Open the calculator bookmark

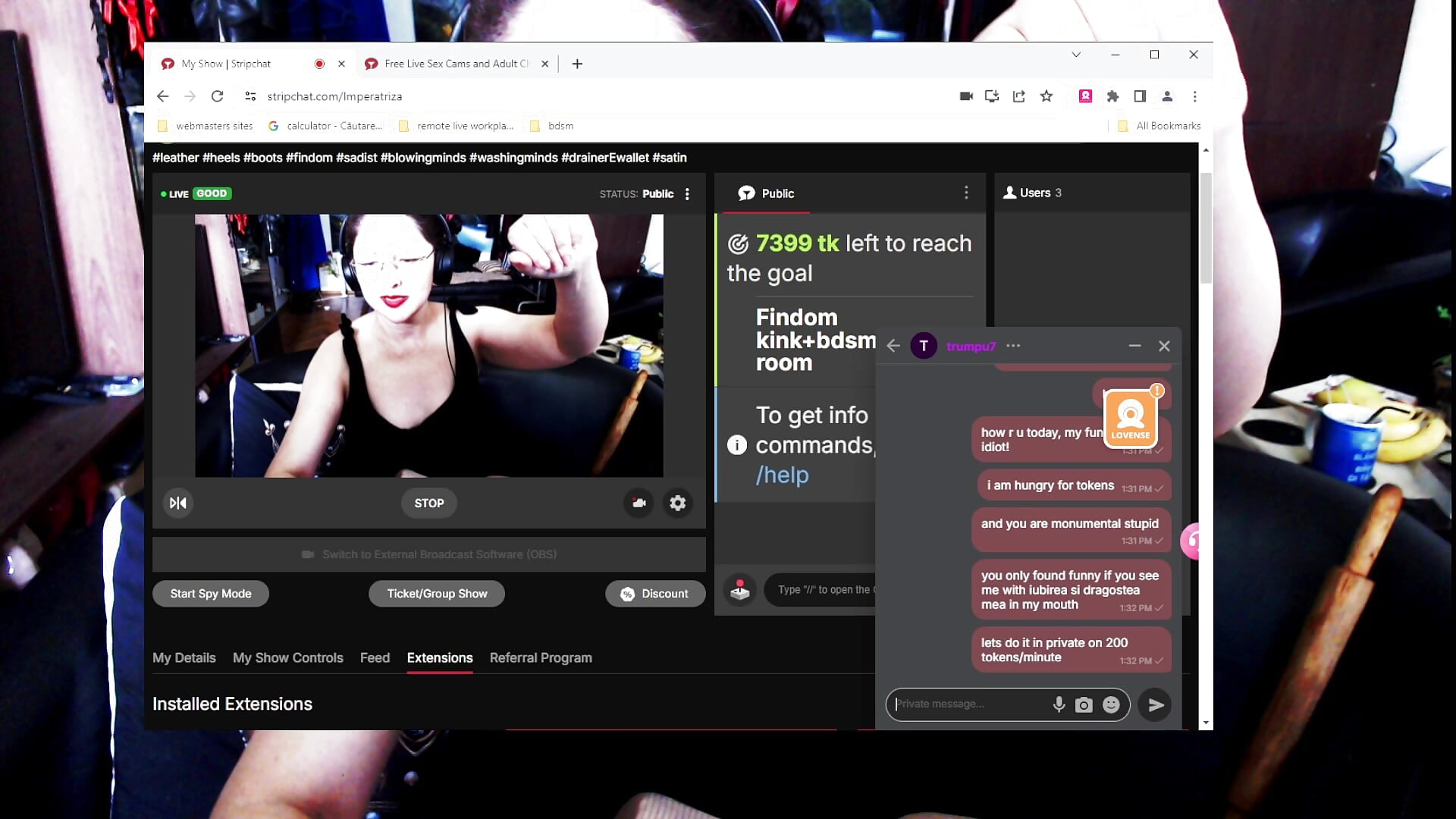tap(325, 126)
